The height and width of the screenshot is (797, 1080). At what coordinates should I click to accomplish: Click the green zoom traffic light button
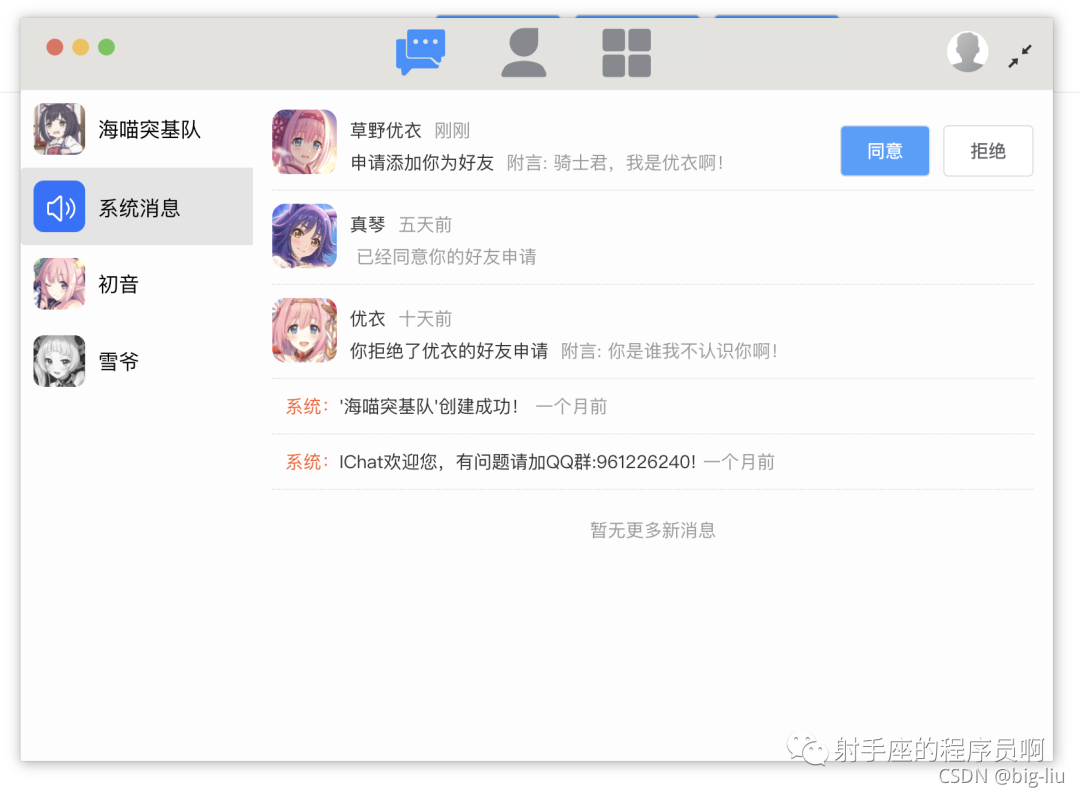coord(105,46)
